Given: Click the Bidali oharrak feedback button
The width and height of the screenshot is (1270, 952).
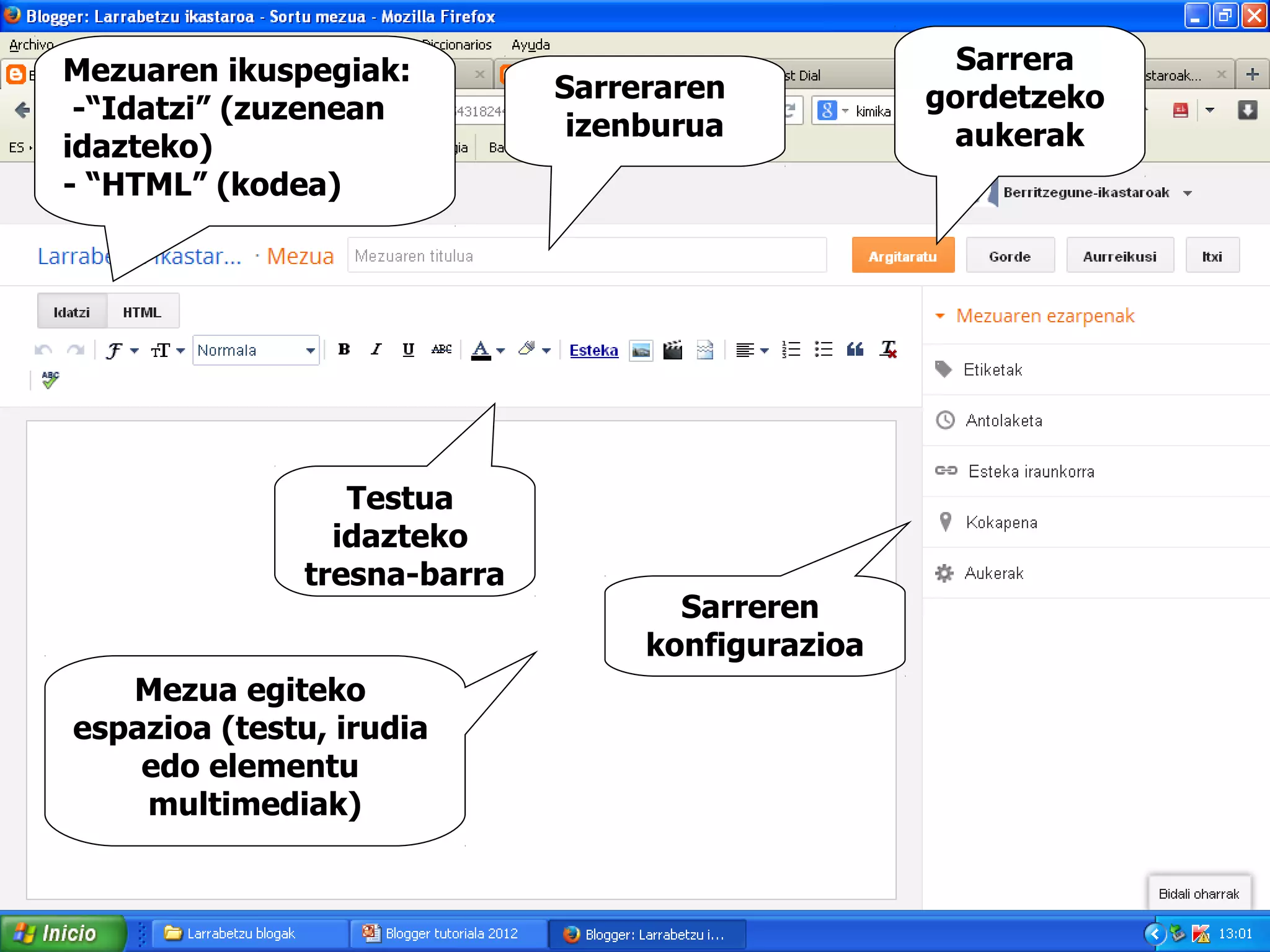Looking at the screenshot, I should (1199, 893).
